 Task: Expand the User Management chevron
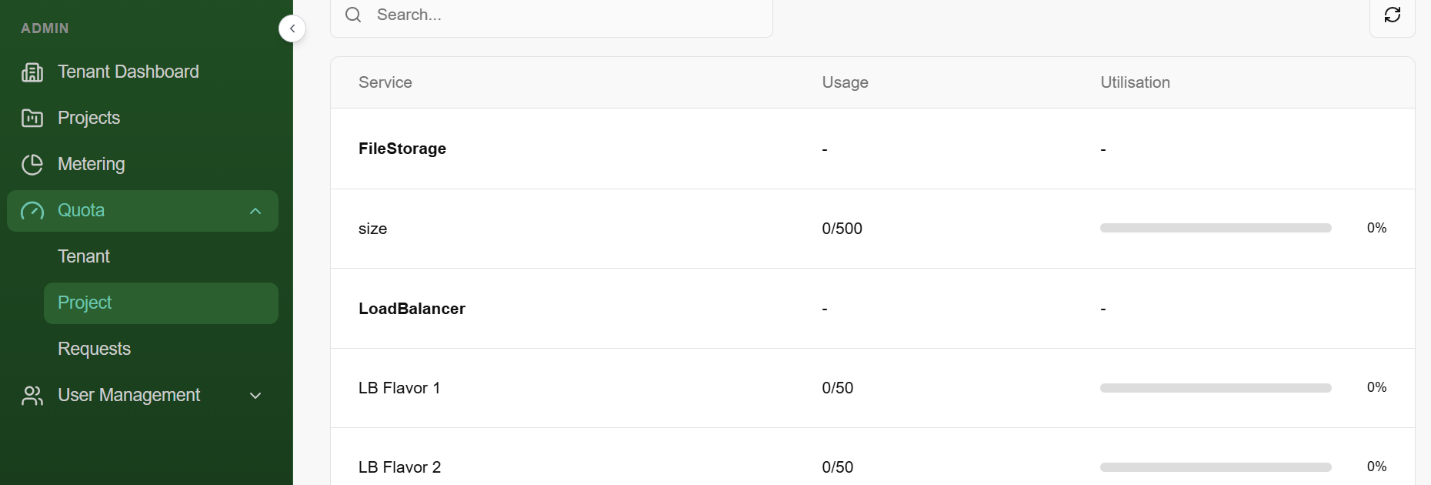[x=255, y=396]
